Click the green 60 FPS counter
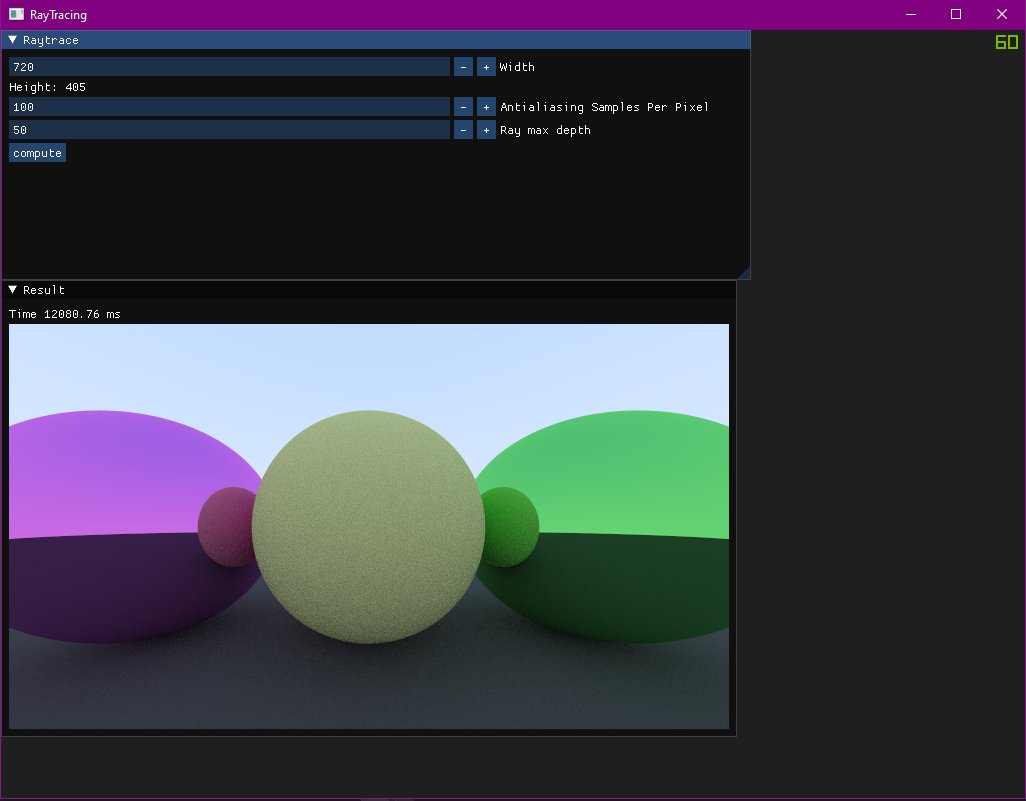The image size is (1026, 801). 1006,43
